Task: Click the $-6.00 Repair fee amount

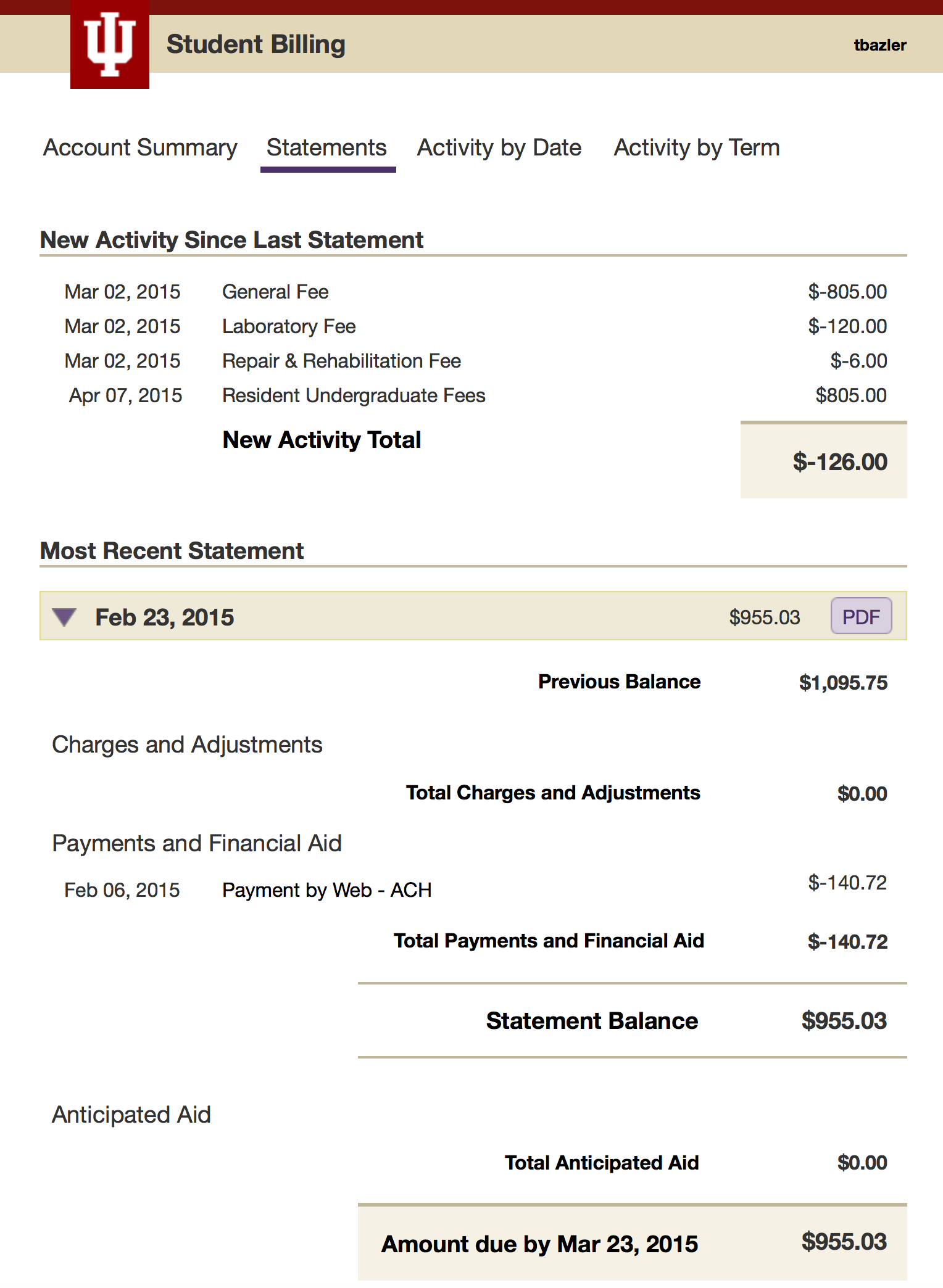Action: click(x=858, y=361)
